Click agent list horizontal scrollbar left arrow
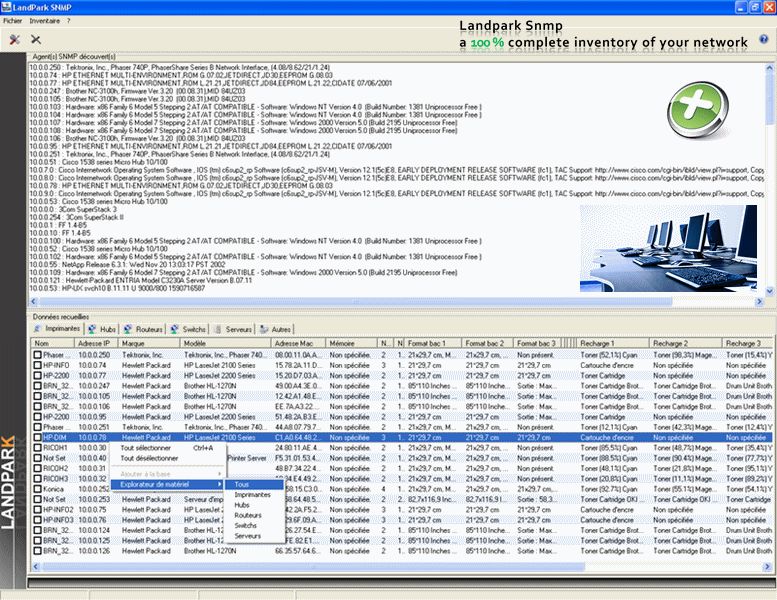 [34, 301]
